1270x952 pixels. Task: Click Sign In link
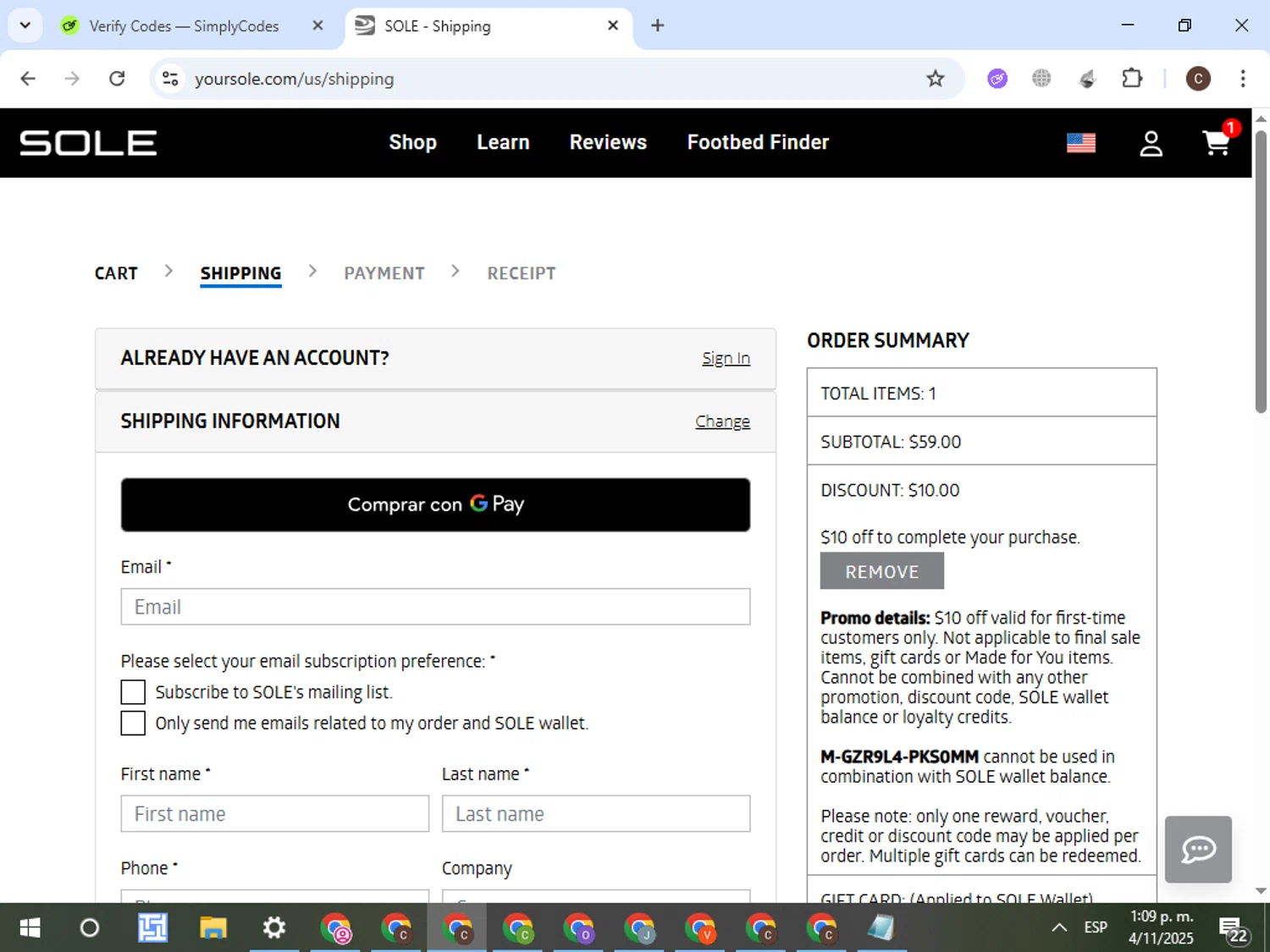pos(726,358)
